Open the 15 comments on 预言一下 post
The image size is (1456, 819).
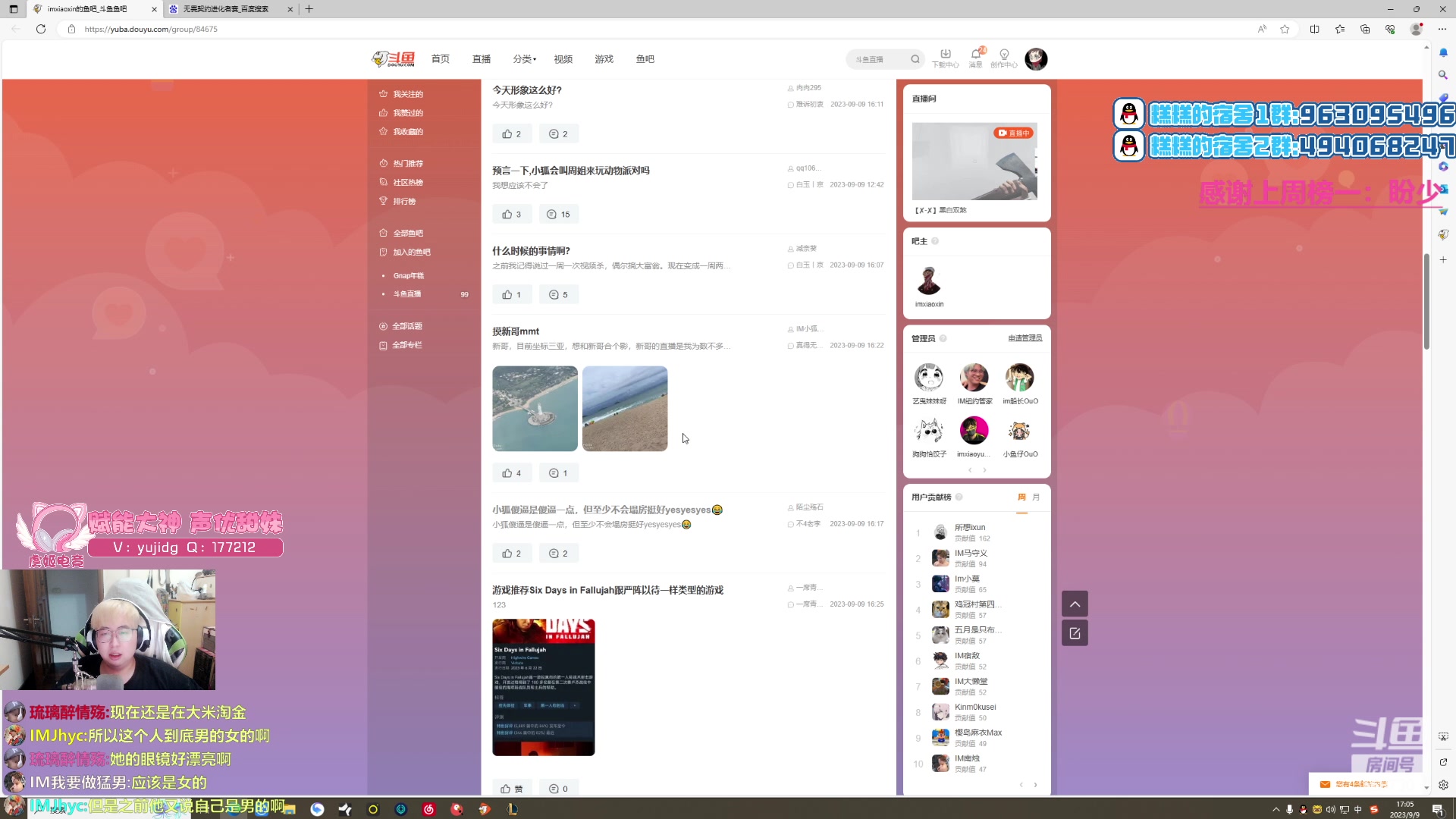click(x=559, y=214)
